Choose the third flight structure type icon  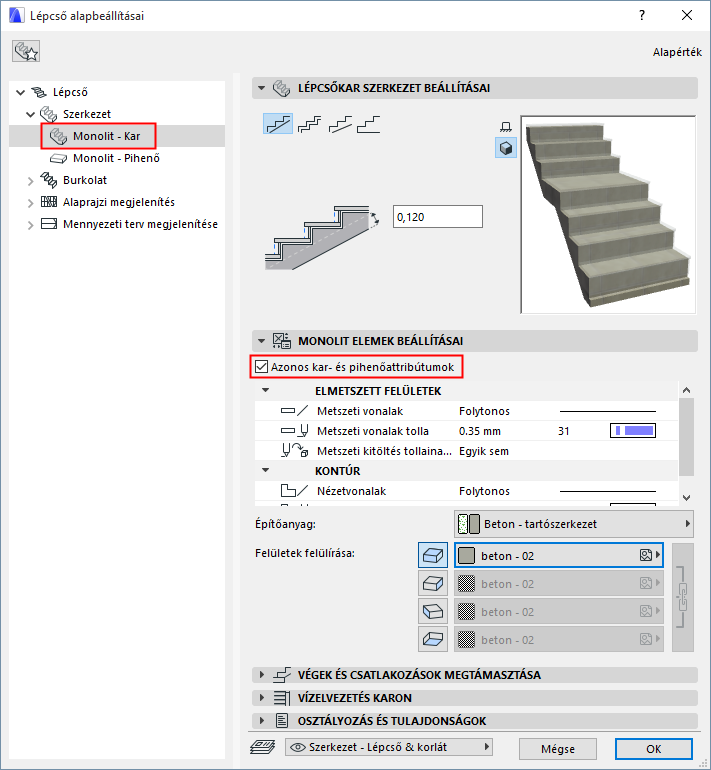pos(340,124)
